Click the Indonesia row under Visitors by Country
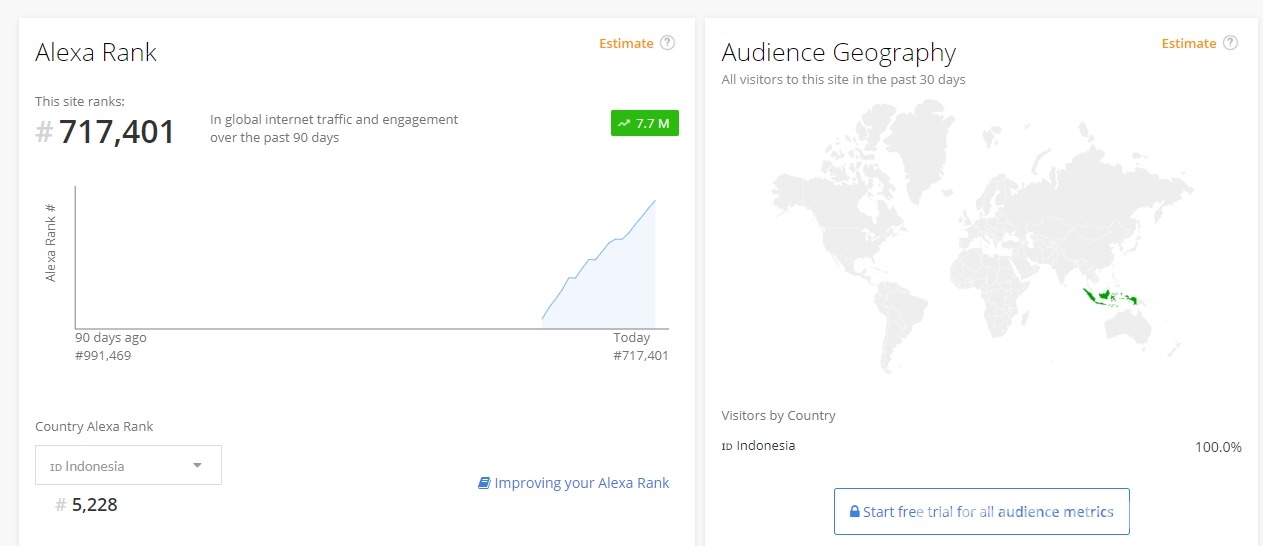Viewport: 1263px width, 546px height. (981, 446)
